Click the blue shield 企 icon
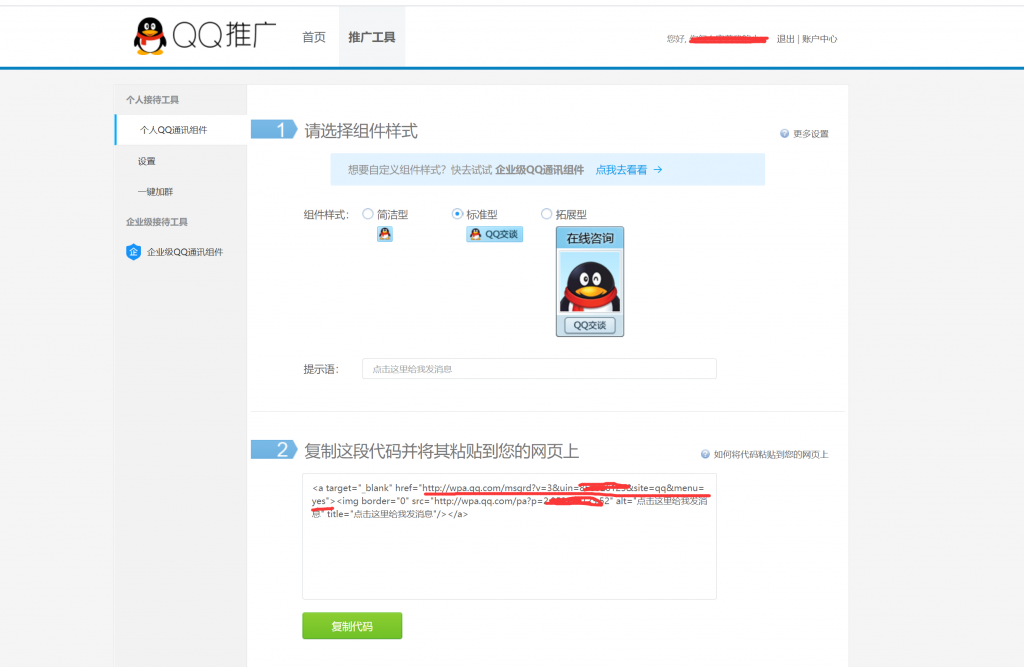 pyautogui.click(x=133, y=252)
